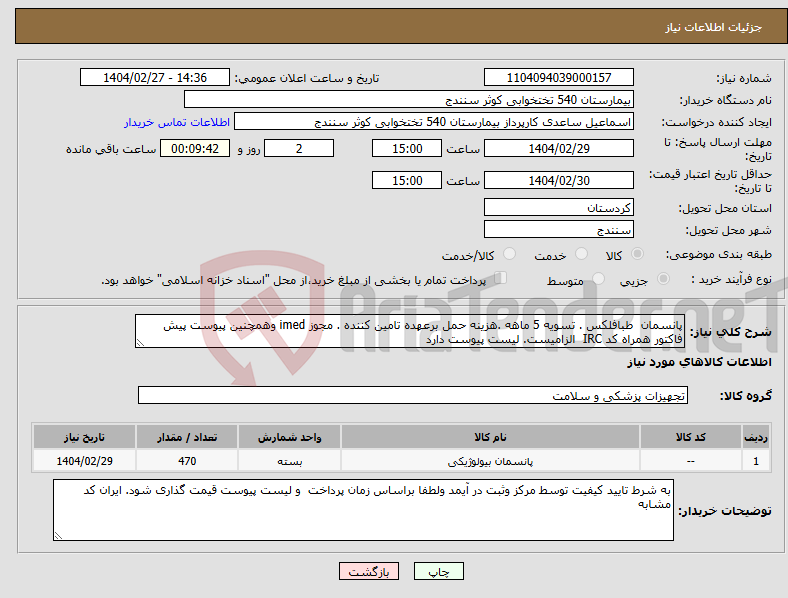Click the تعداد / مقدار column header
Viewport: 788px width, 598px height.
coord(187,437)
